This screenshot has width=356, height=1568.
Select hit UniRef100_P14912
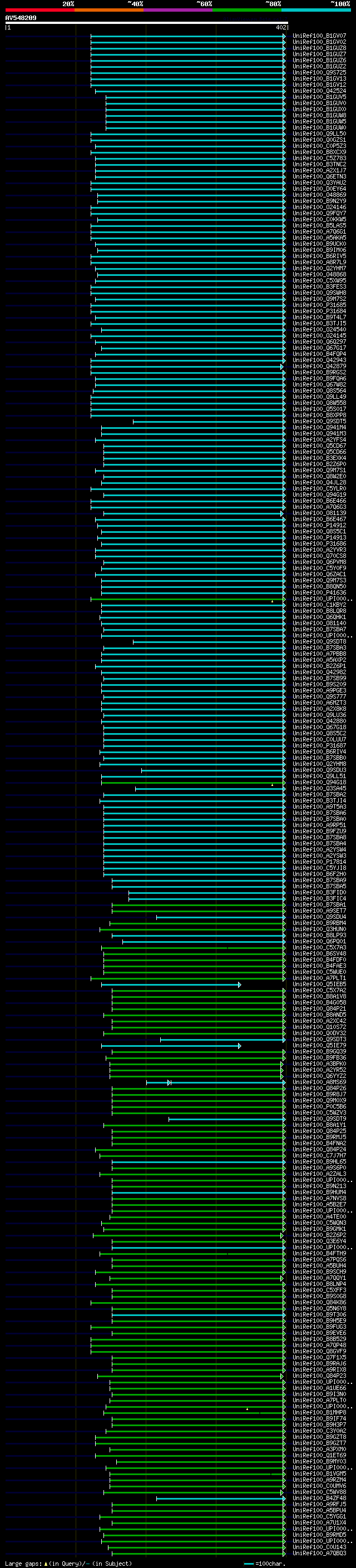point(319,525)
